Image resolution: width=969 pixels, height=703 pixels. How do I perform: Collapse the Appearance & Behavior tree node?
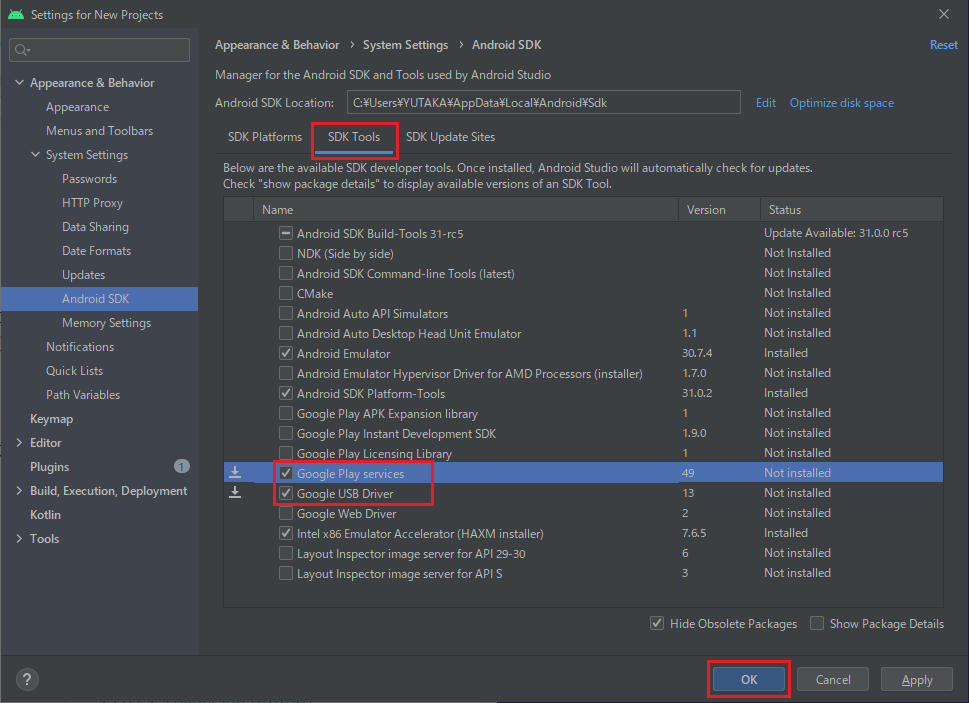coord(19,82)
